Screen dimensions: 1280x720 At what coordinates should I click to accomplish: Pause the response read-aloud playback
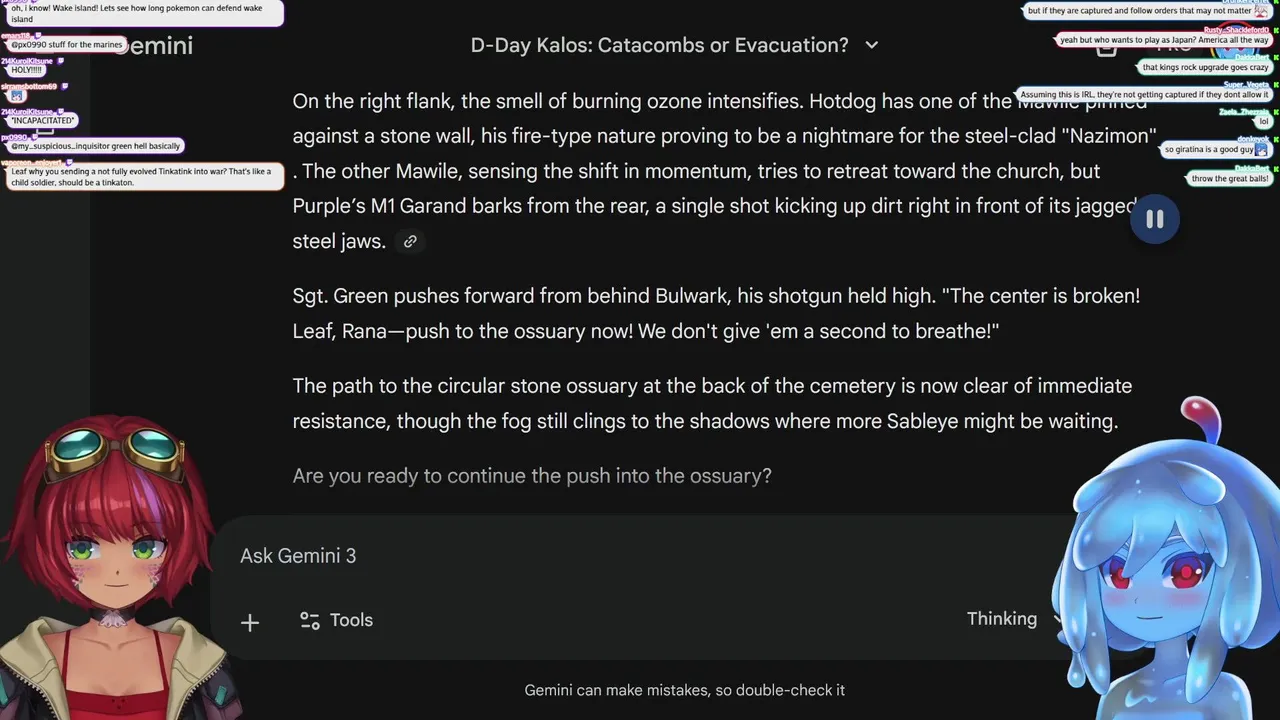pyautogui.click(x=1154, y=220)
